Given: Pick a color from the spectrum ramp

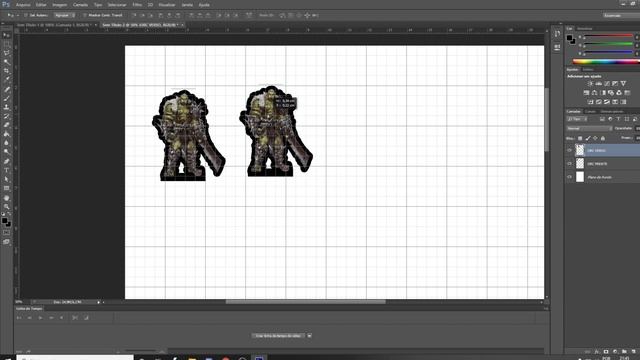Looking at the screenshot, I should pyautogui.click(x=606, y=62).
